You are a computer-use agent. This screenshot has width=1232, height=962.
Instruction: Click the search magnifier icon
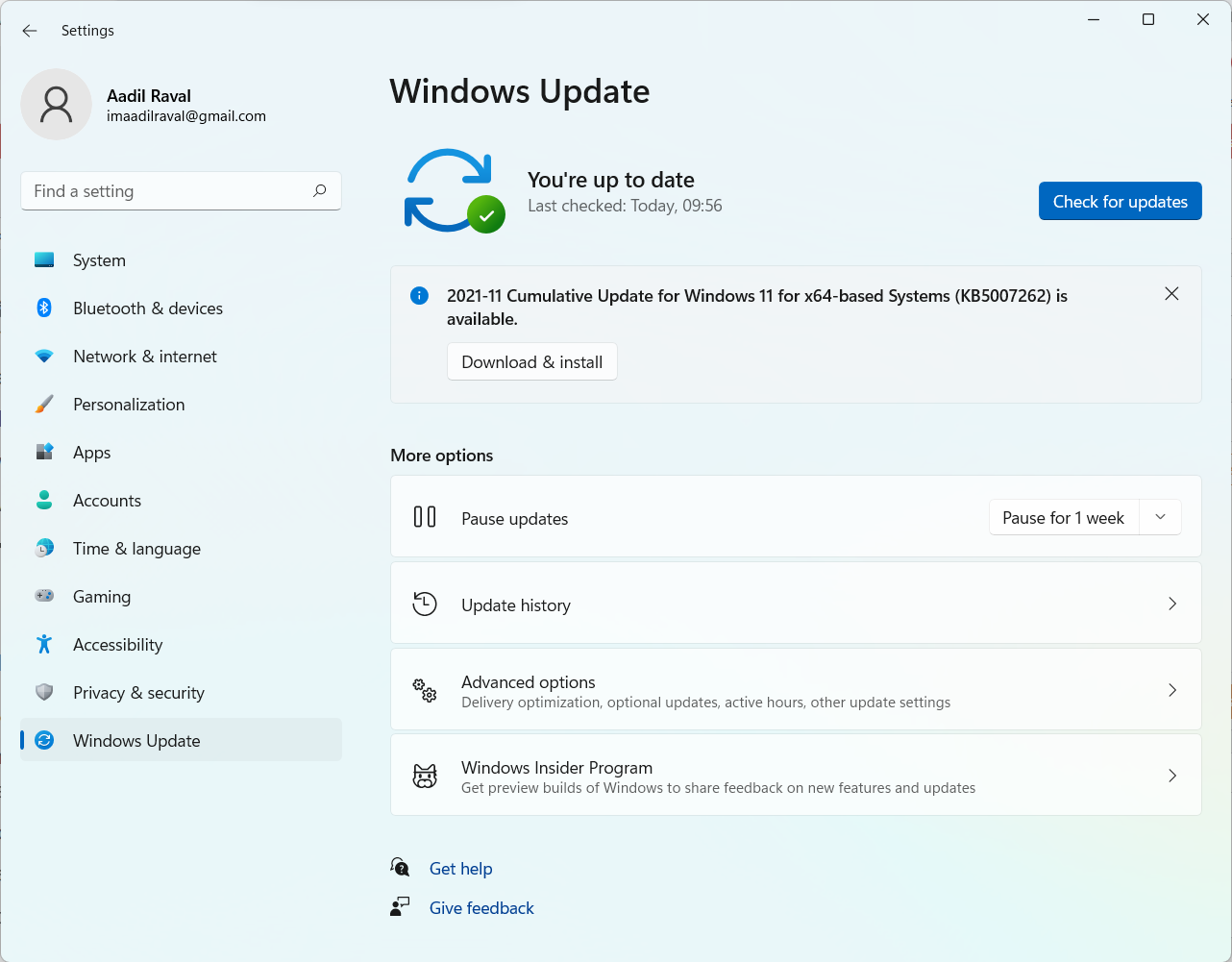click(x=320, y=191)
